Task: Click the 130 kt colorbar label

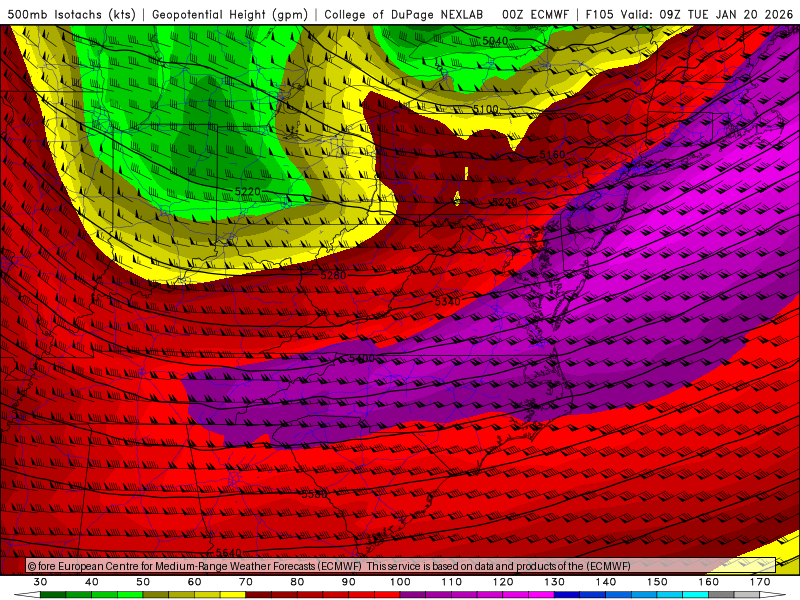Action: (555, 582)
